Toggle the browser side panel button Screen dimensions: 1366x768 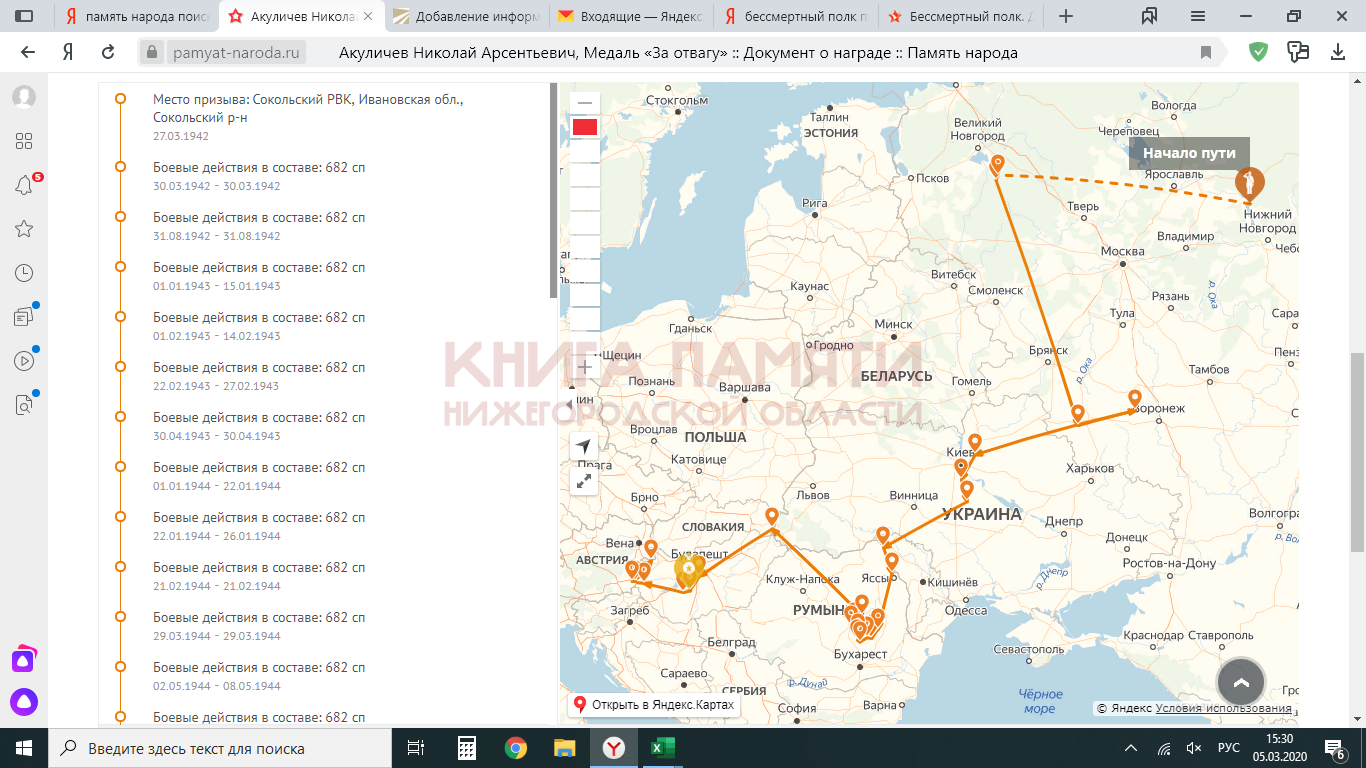(24, 16)
